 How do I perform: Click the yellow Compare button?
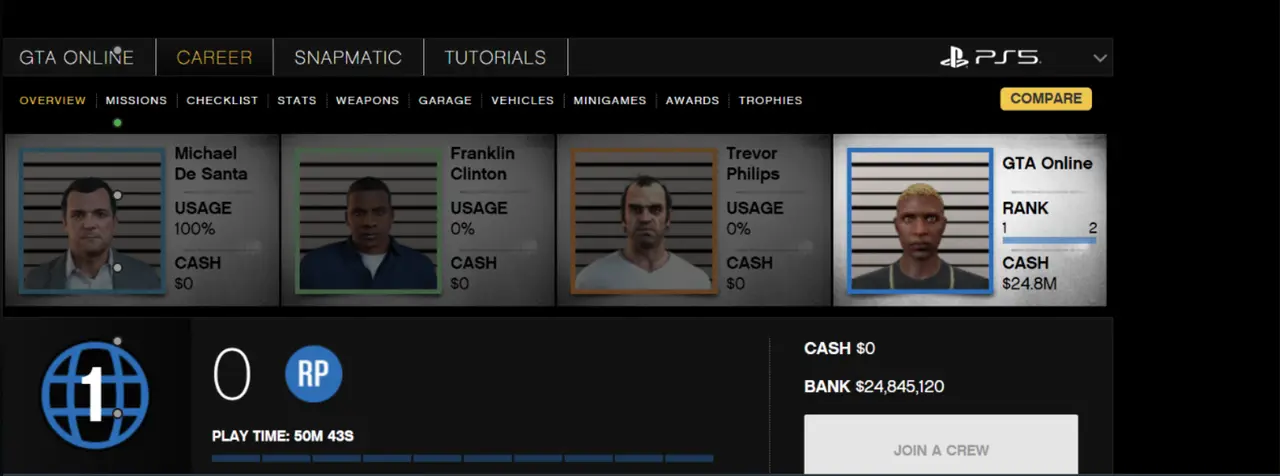(x=1046, y=98)
